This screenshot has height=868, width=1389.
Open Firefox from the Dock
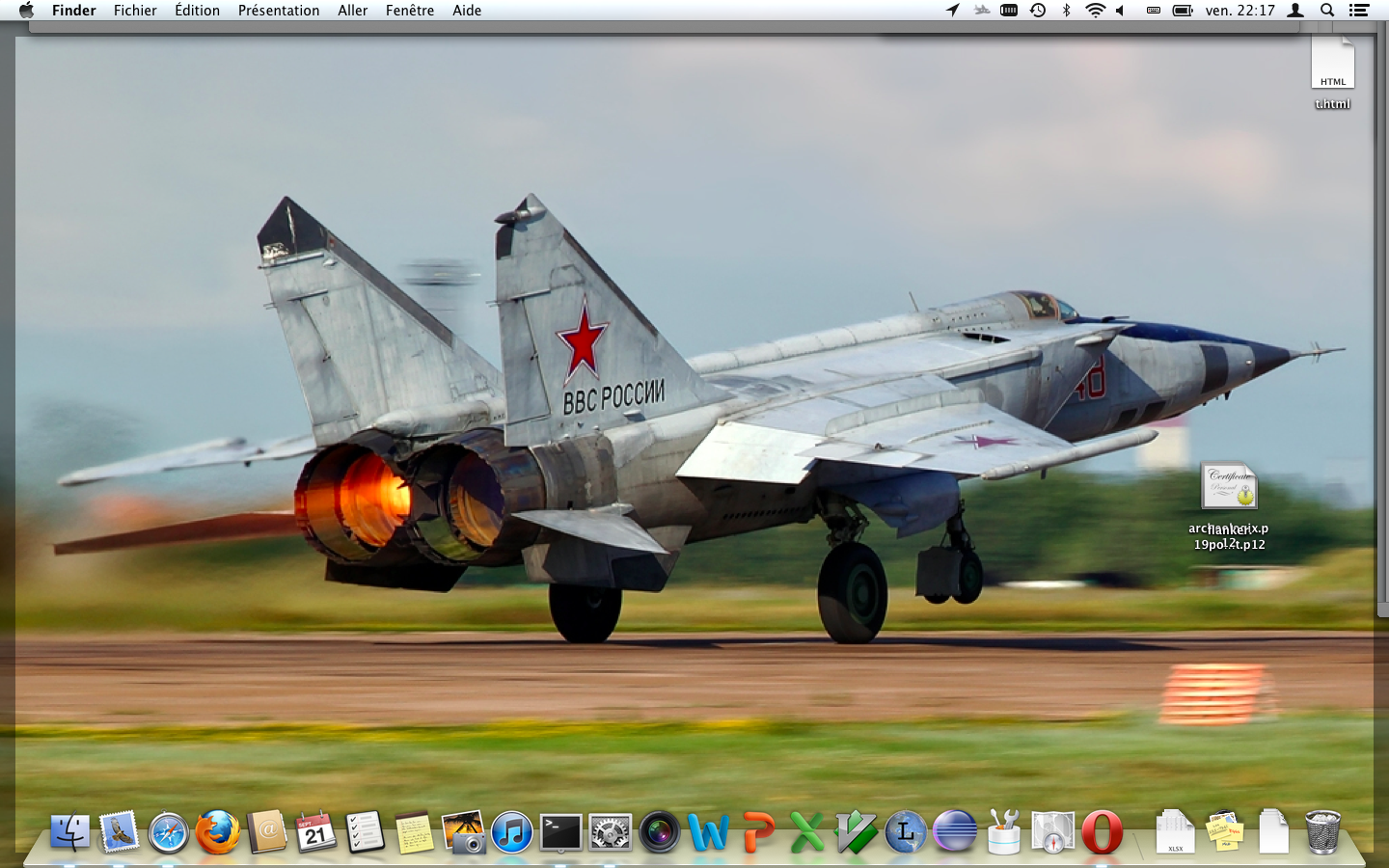218,832
